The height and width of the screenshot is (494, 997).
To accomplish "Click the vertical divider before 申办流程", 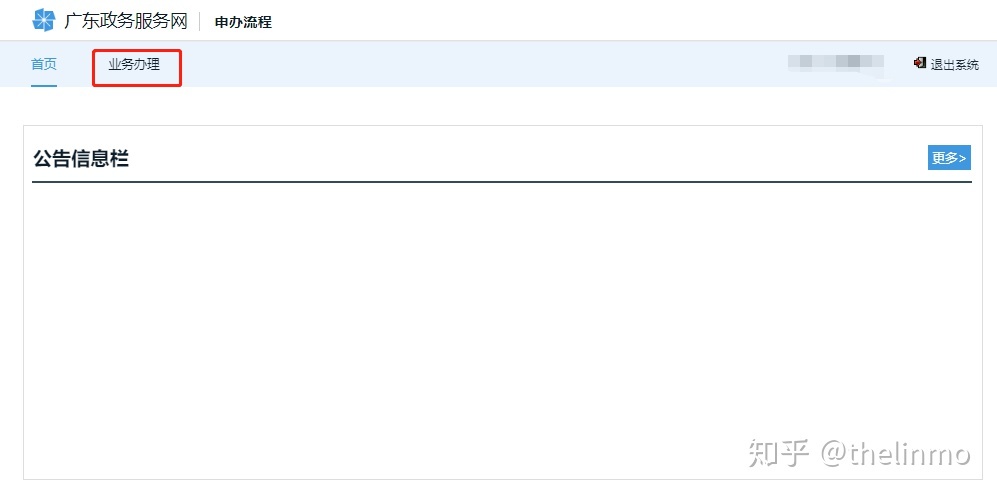I will click(200, 22).
